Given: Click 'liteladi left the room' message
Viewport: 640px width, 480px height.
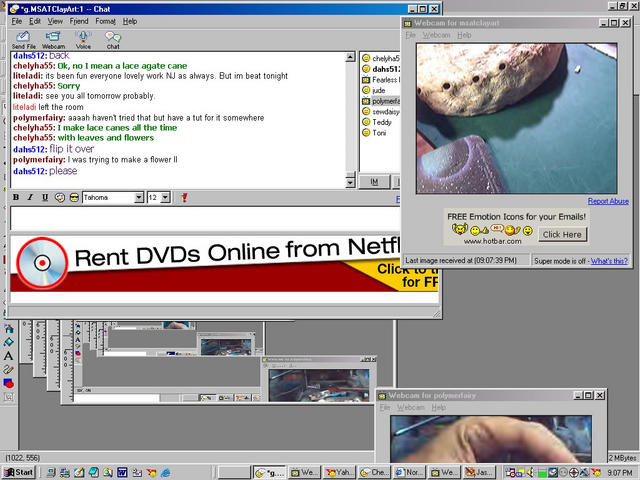Looking at the screenshot, I should [x=48, y=107].
